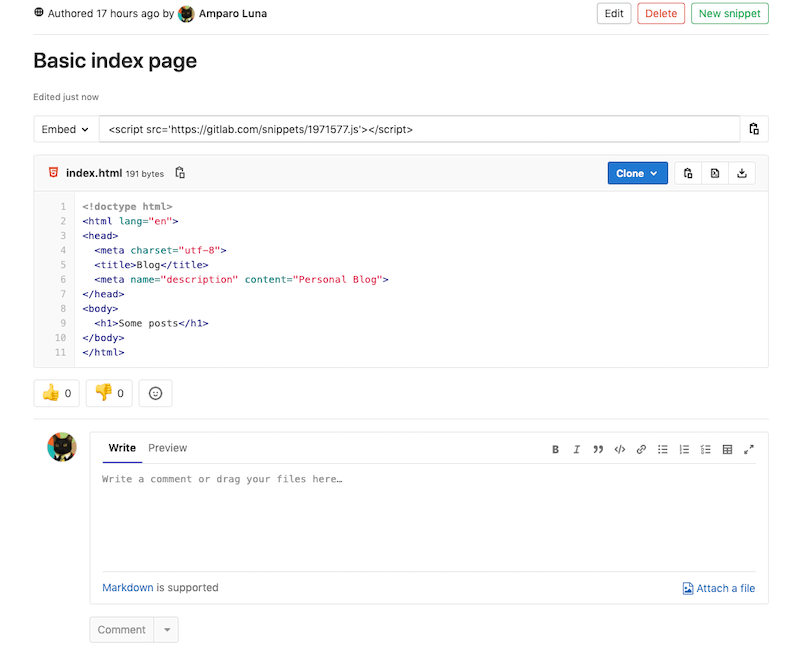Insert a table in the comment

[727, 449]
